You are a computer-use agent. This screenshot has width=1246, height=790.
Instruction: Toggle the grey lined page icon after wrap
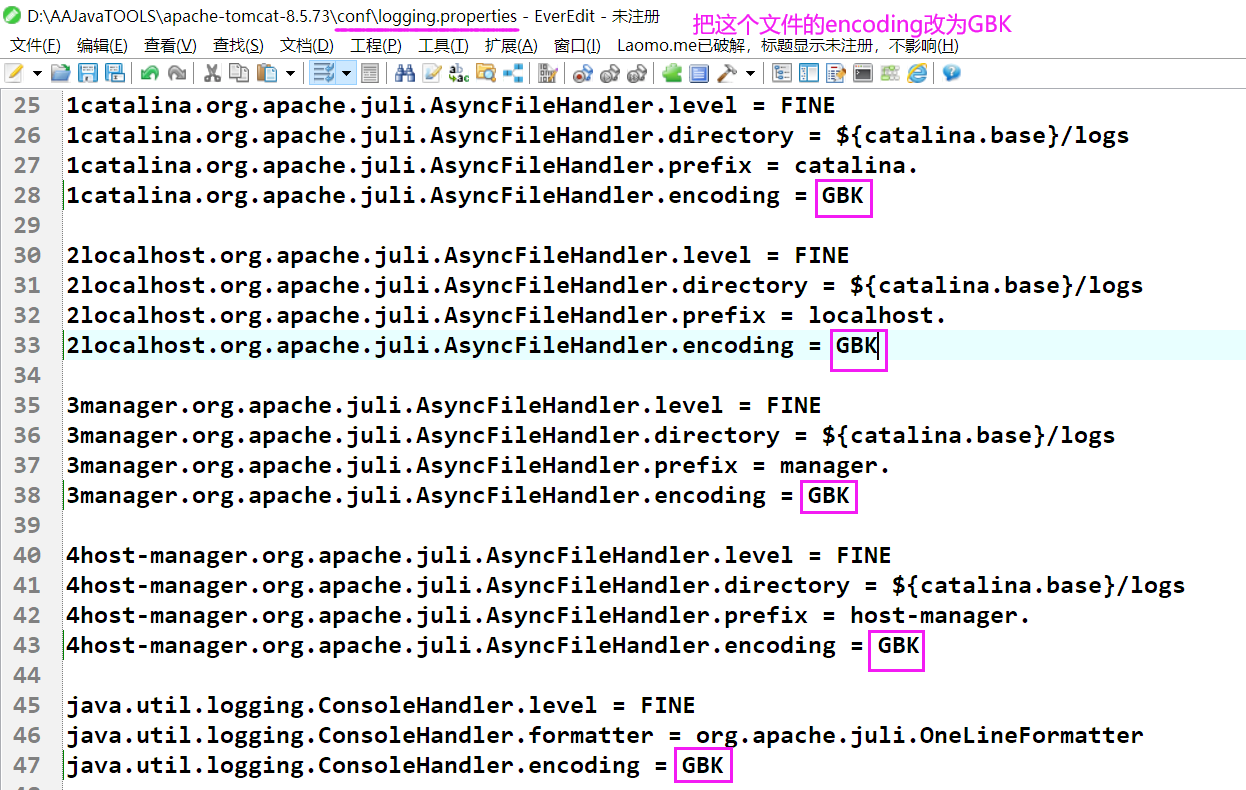[369, 73]
